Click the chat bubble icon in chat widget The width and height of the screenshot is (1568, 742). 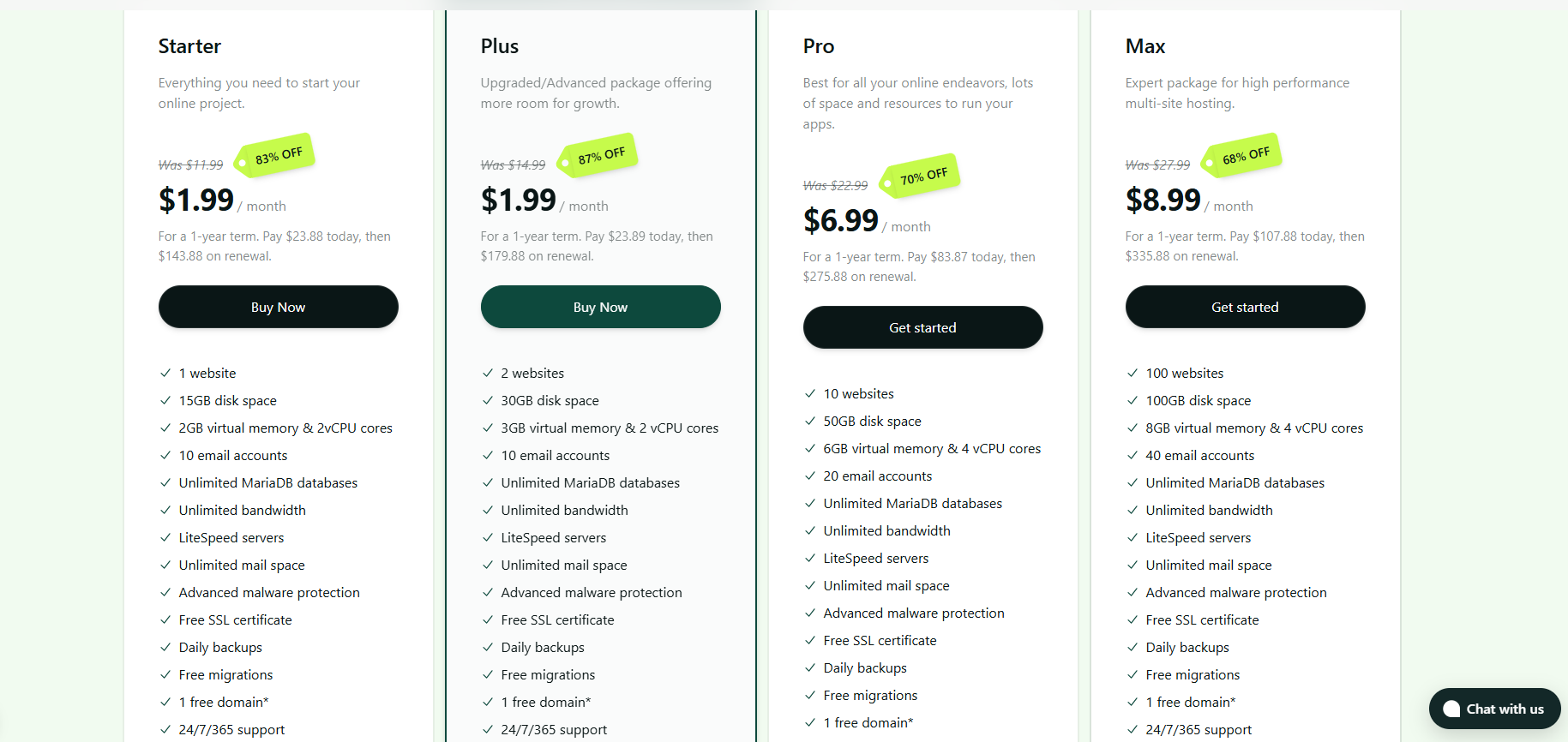pyautogui.click(x=1451, y=709)
